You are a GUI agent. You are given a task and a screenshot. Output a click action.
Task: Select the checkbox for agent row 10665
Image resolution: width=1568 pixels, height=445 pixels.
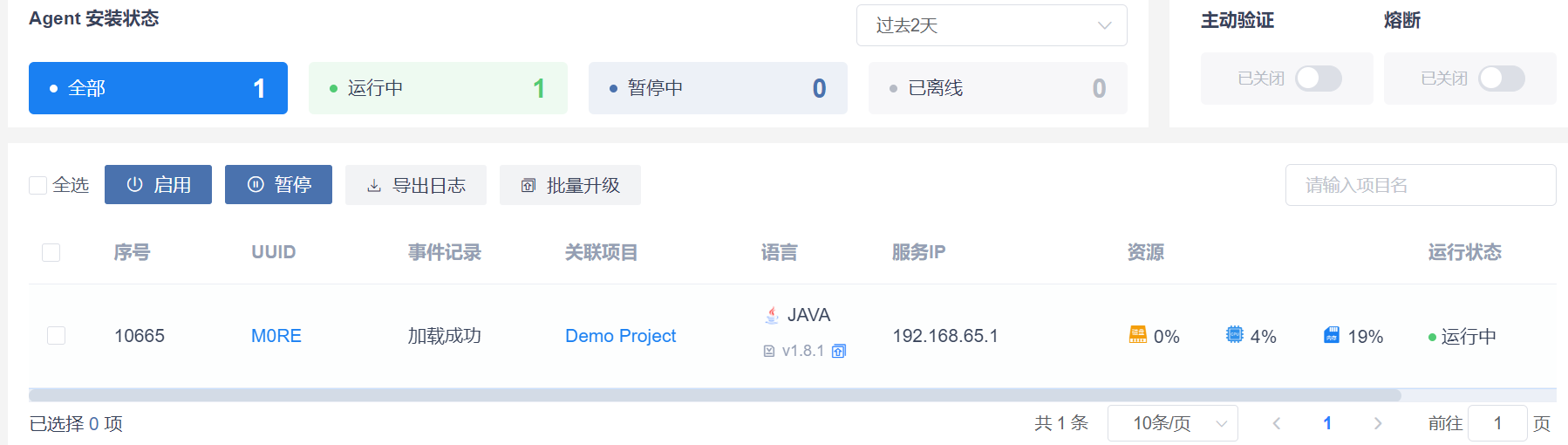tap(57, 336)
